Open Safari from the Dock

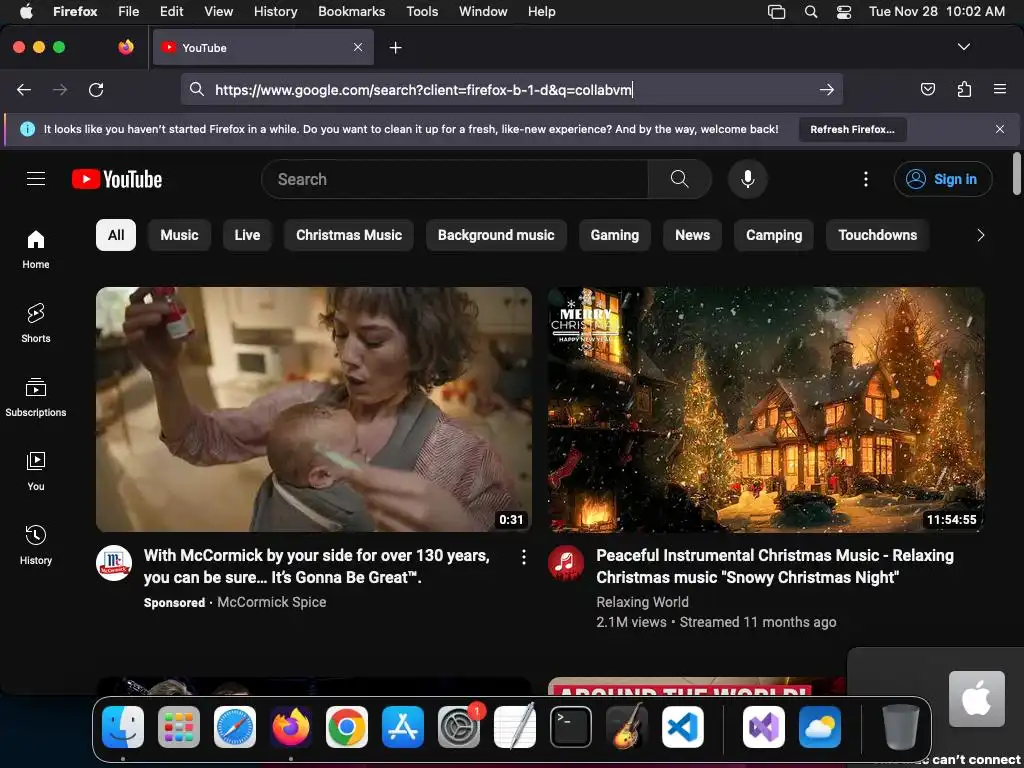[x=235, y=727]
